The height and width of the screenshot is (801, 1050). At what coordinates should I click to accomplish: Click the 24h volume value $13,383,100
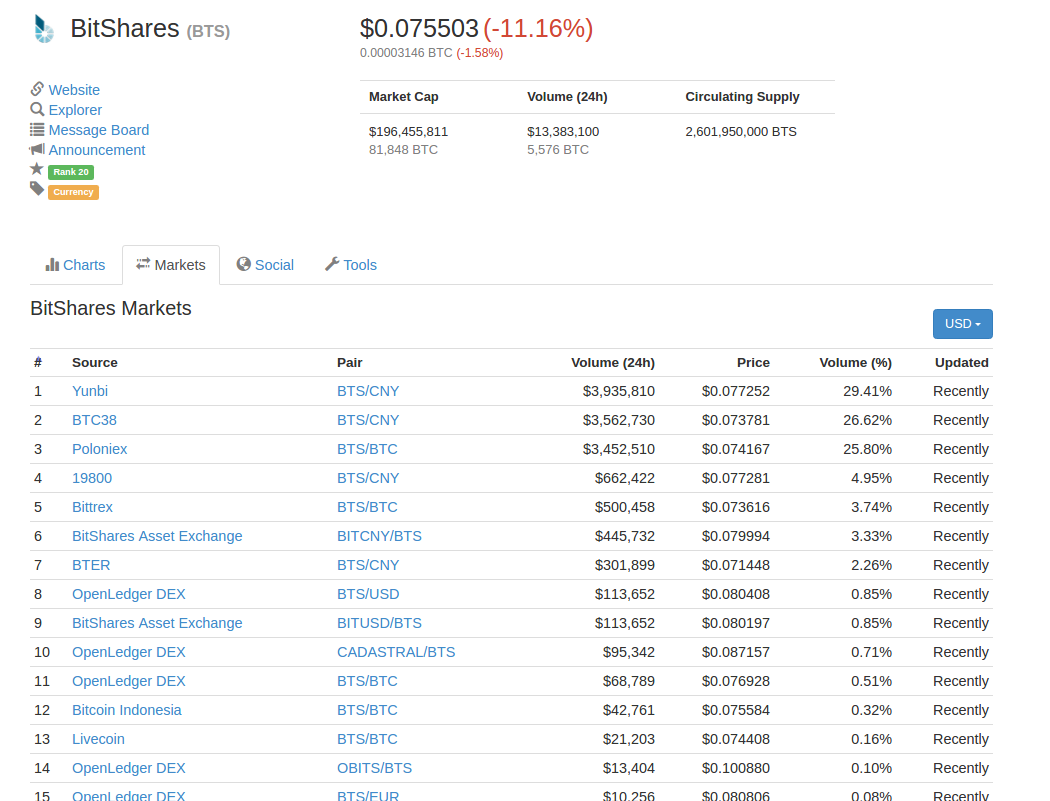coord(563,131)
